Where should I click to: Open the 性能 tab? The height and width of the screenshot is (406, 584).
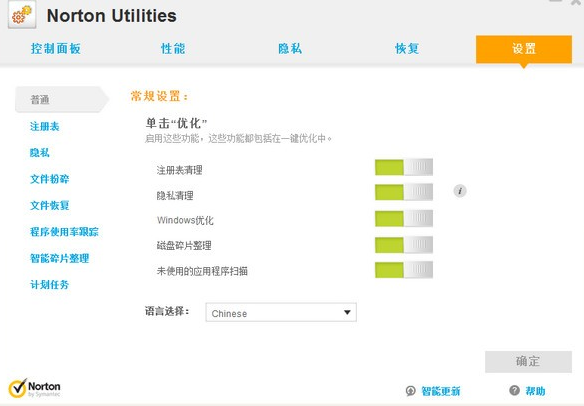point(173,48)
